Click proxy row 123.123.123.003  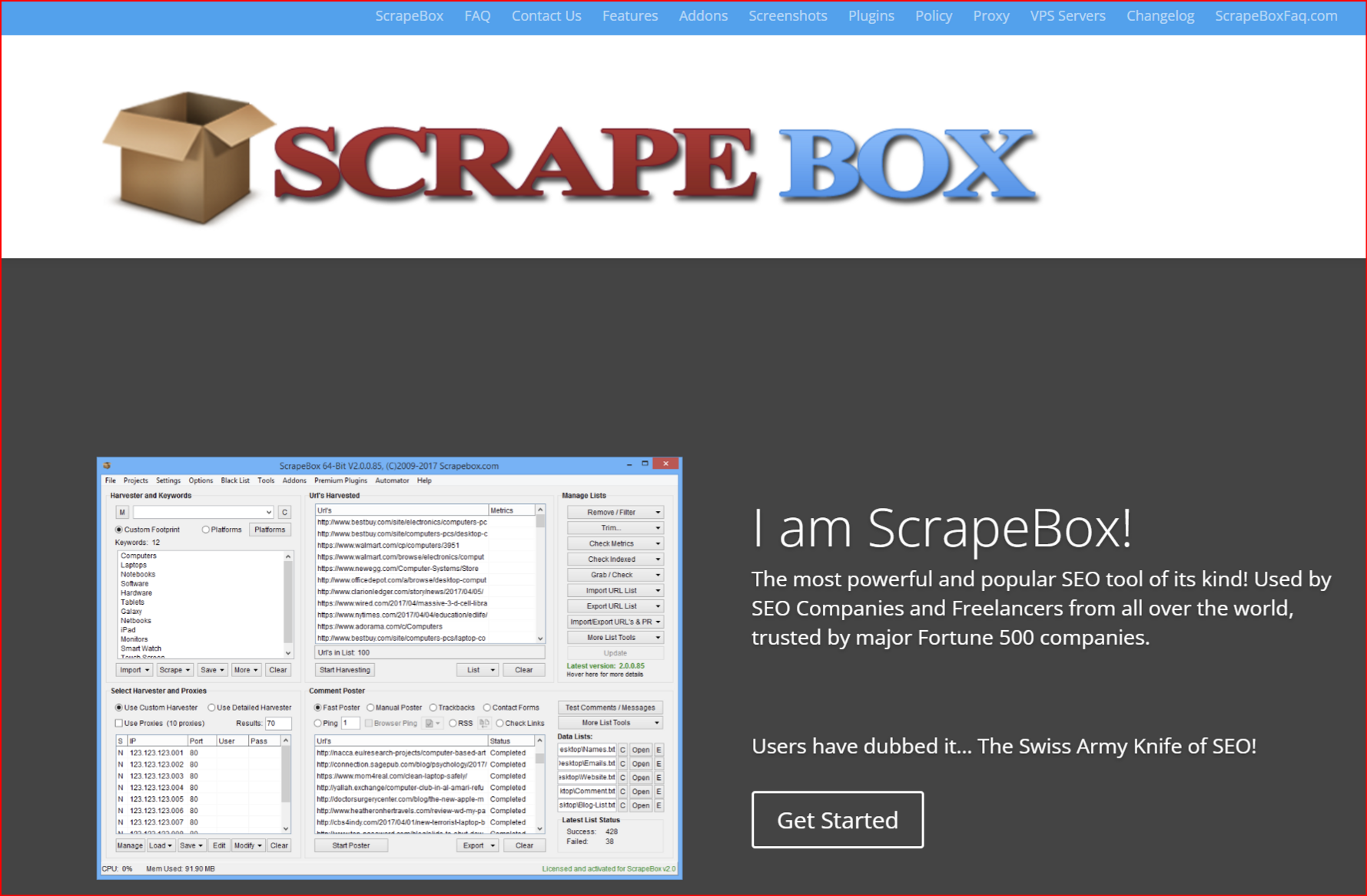coord(200,776)
